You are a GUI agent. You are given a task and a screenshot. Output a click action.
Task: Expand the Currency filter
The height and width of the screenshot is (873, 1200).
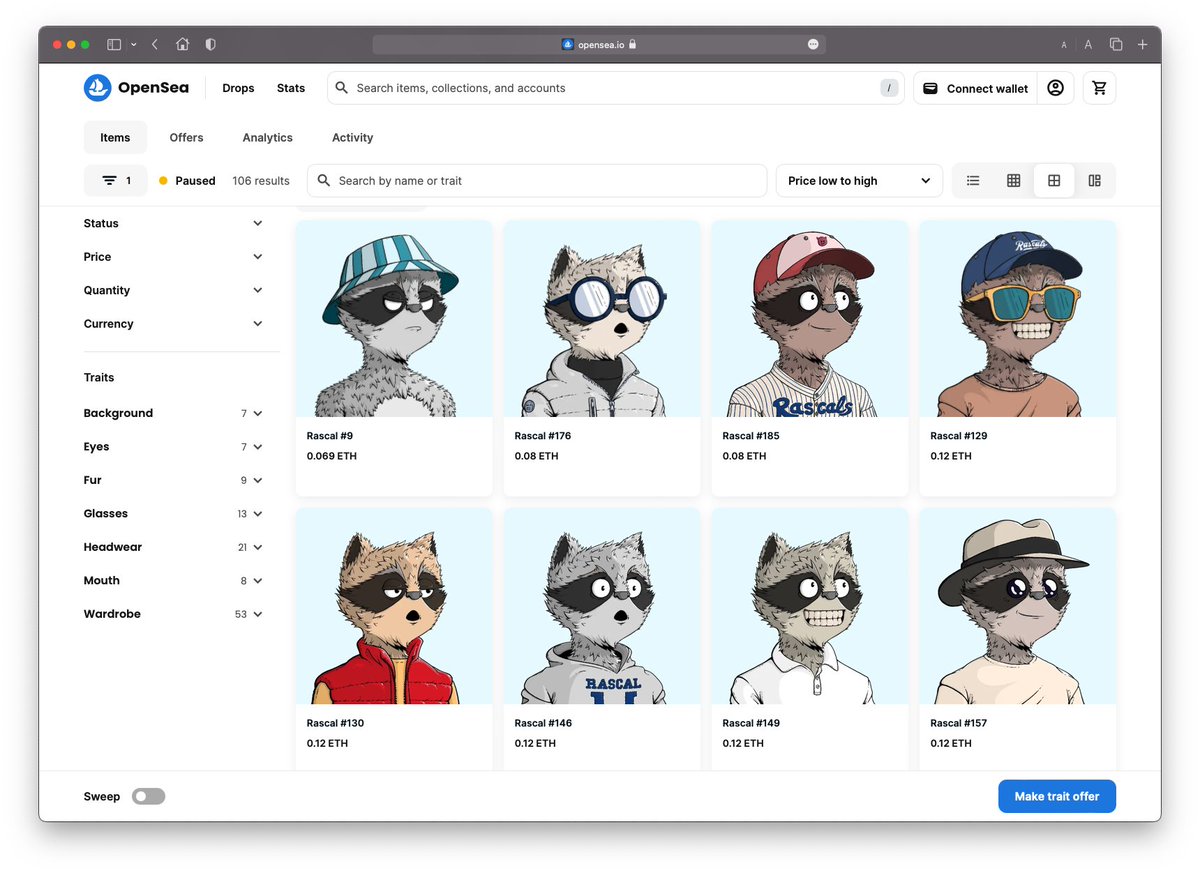pyautogui.click(x=174, y=324)
